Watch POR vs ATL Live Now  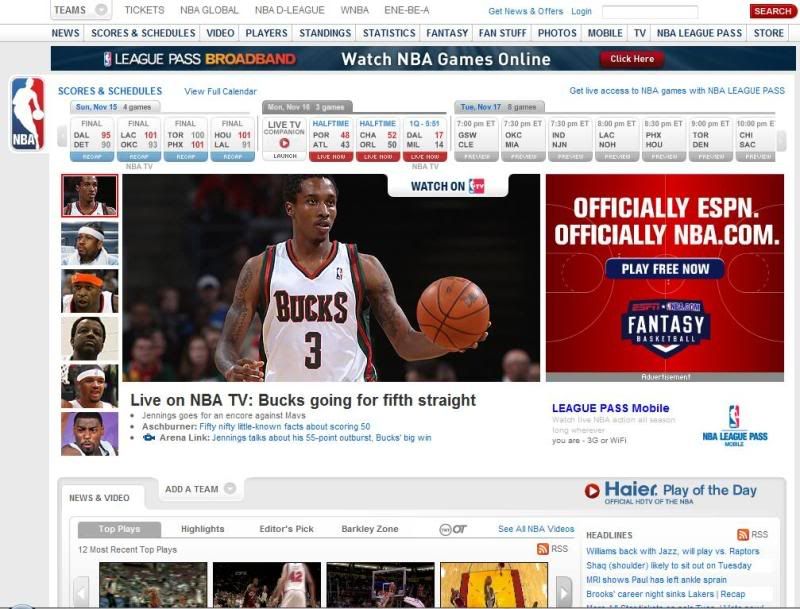[x=331, y=157]
